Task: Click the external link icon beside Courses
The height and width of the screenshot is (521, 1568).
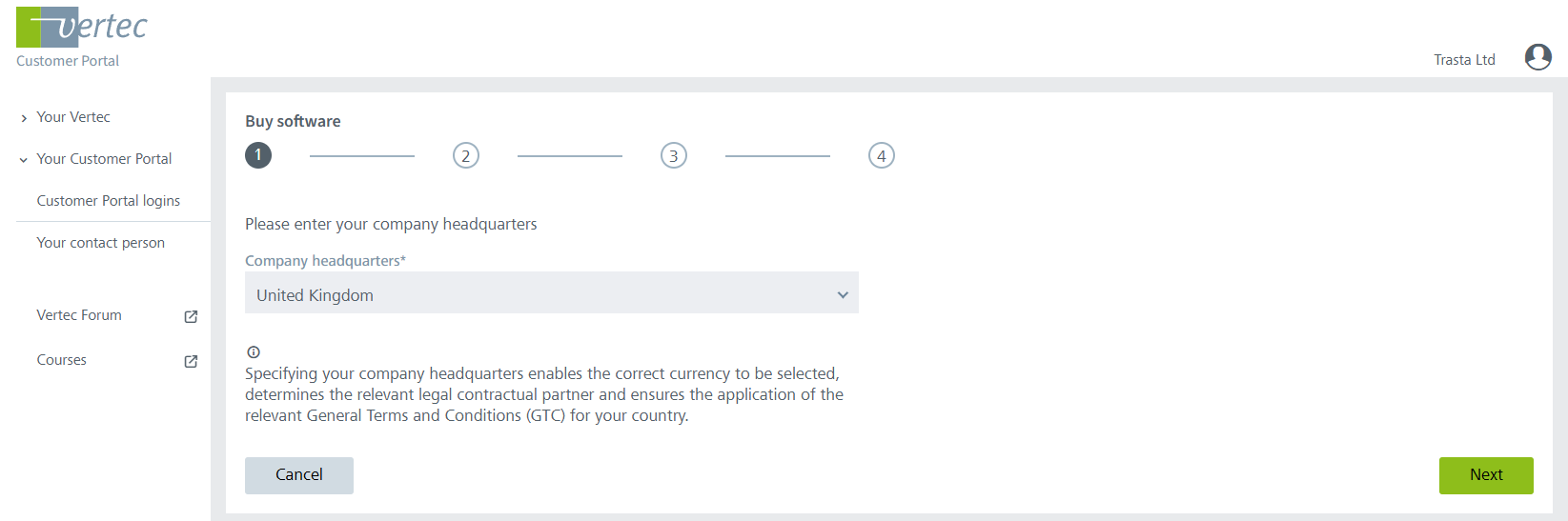Action: click(x=191, y=361)
